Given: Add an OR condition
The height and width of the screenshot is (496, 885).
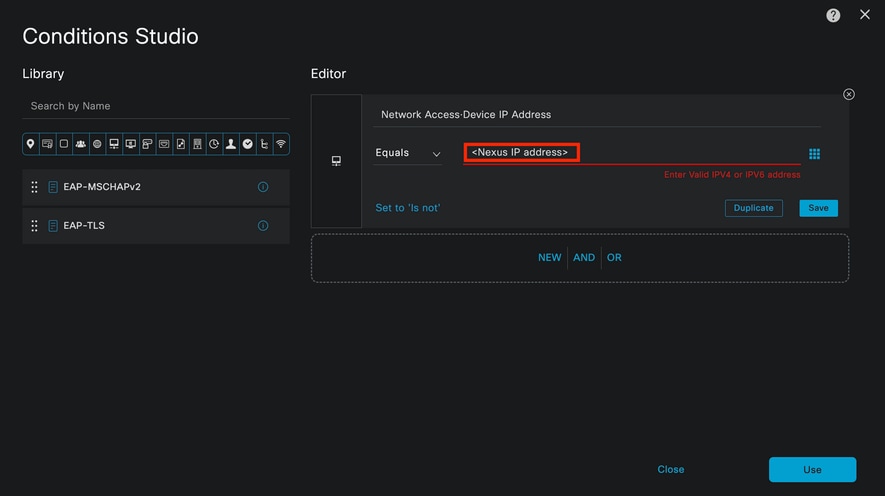Looking at the screenshot, I should (x=614, y=257).
